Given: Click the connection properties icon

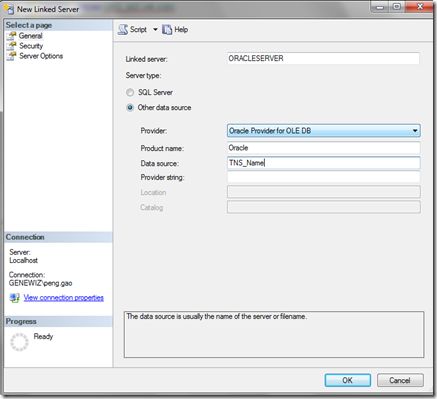Looking at the screenshot, I should coord(14,298).
